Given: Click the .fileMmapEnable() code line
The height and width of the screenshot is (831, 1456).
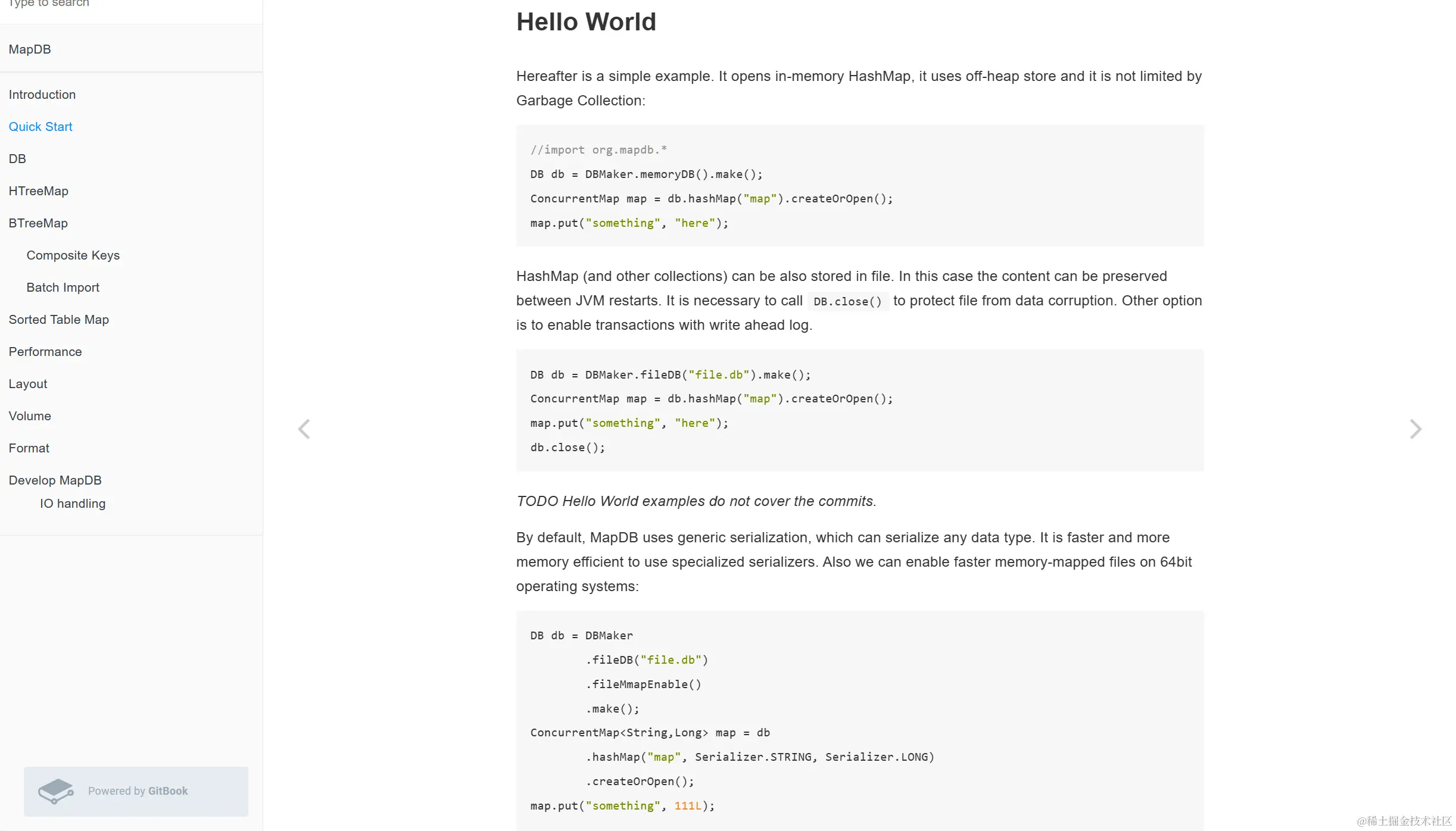Looking at the screenshot, I should click(643, 685).
